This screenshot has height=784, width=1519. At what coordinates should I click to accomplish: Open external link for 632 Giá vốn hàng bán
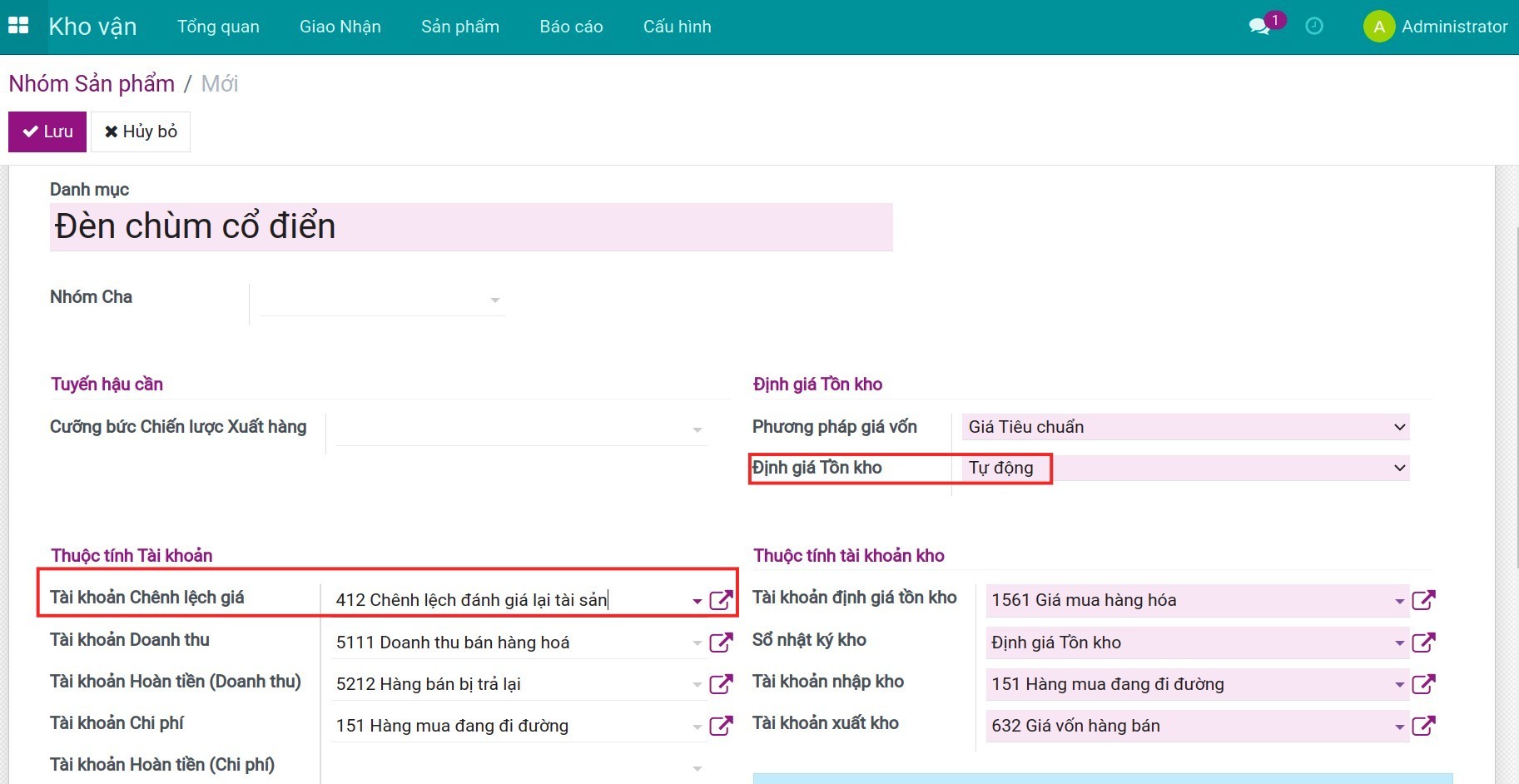pyautogui.click(x=1423, y=726)
